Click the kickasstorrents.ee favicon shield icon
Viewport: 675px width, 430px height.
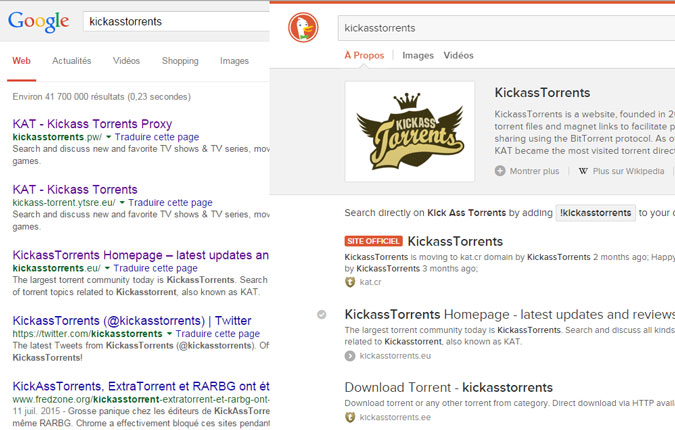(x=350, y=417)
